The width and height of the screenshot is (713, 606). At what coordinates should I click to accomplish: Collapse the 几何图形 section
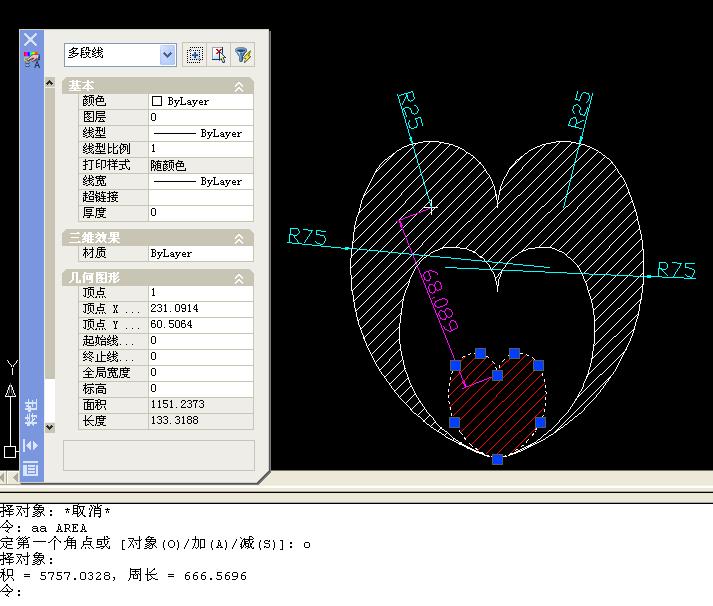(239, 278)
